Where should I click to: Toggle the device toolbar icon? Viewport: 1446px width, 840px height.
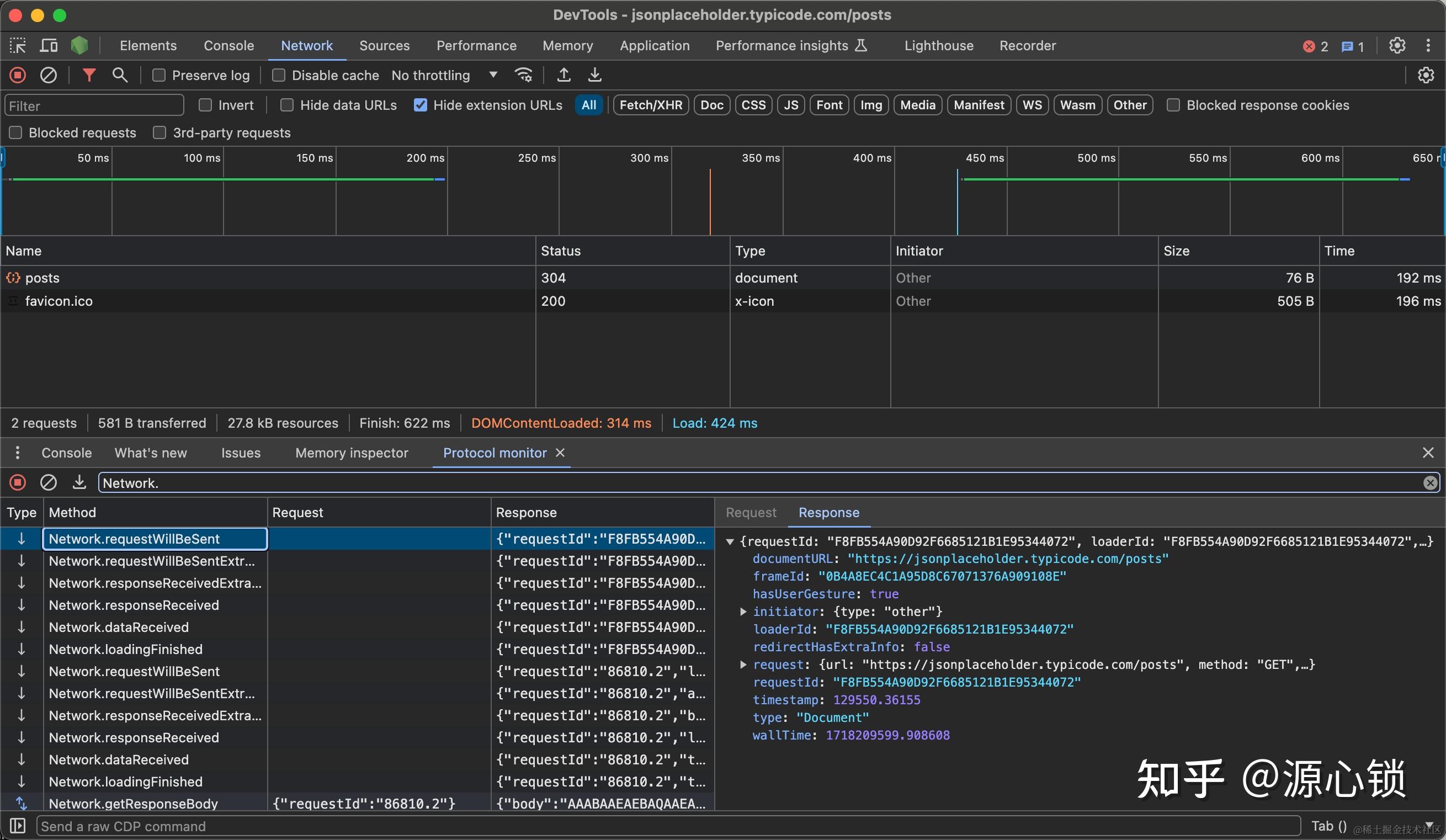point(49,45)
